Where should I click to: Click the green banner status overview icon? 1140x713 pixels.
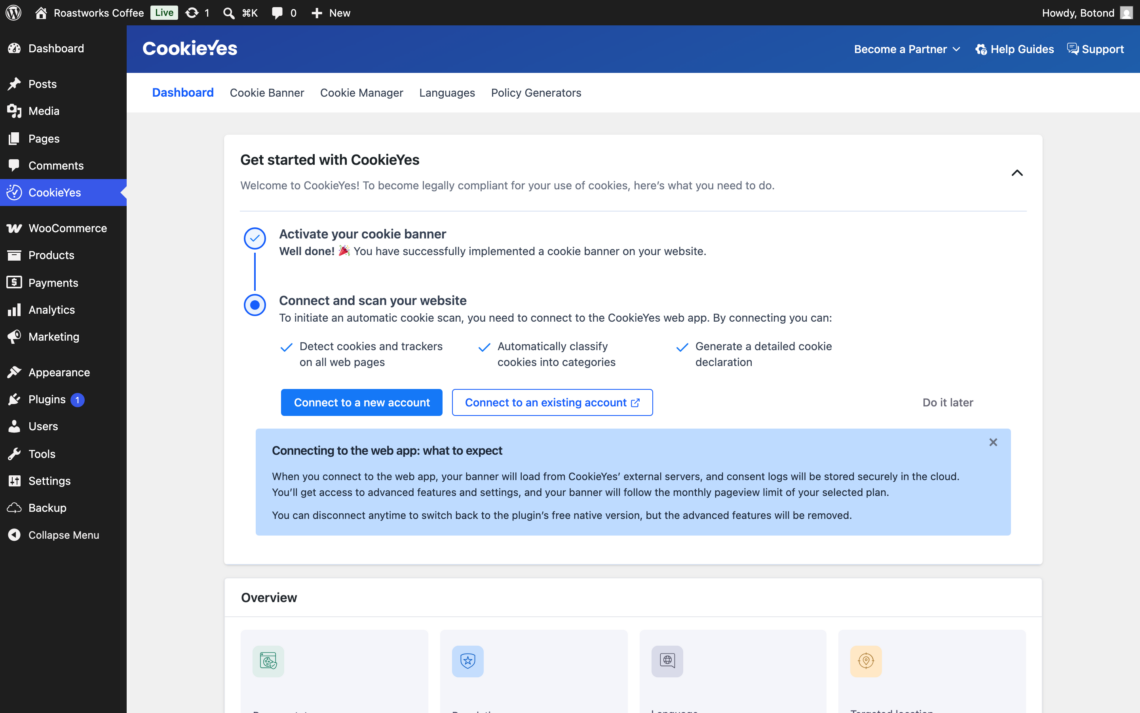[x=268, y=661]
